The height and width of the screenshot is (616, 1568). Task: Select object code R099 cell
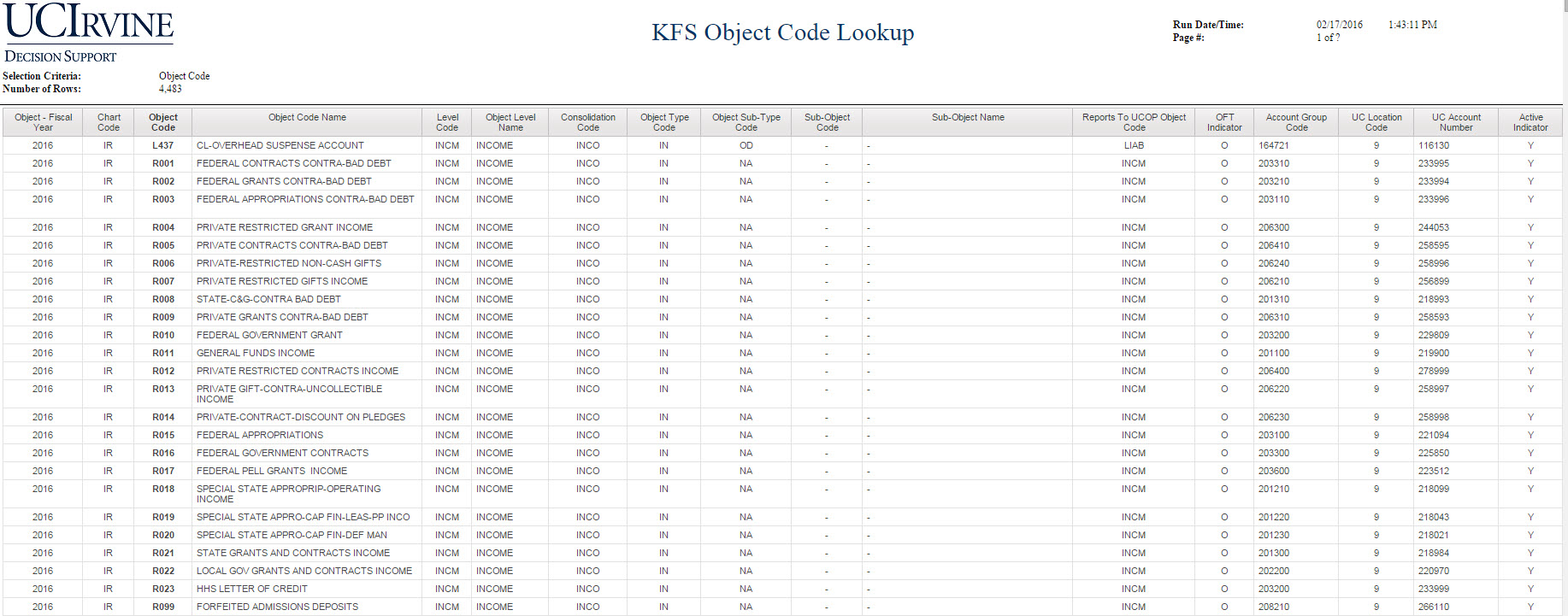(x=163, y=607)
